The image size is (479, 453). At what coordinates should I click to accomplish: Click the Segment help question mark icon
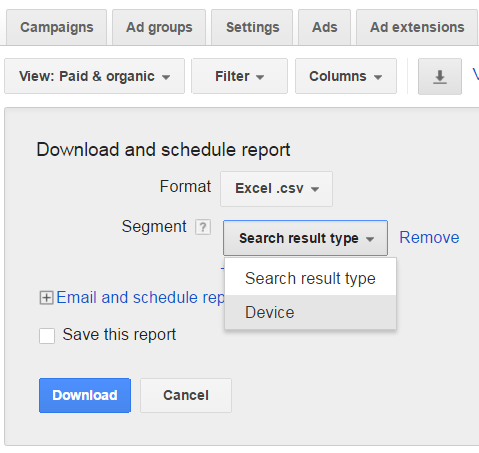point(203,228)
